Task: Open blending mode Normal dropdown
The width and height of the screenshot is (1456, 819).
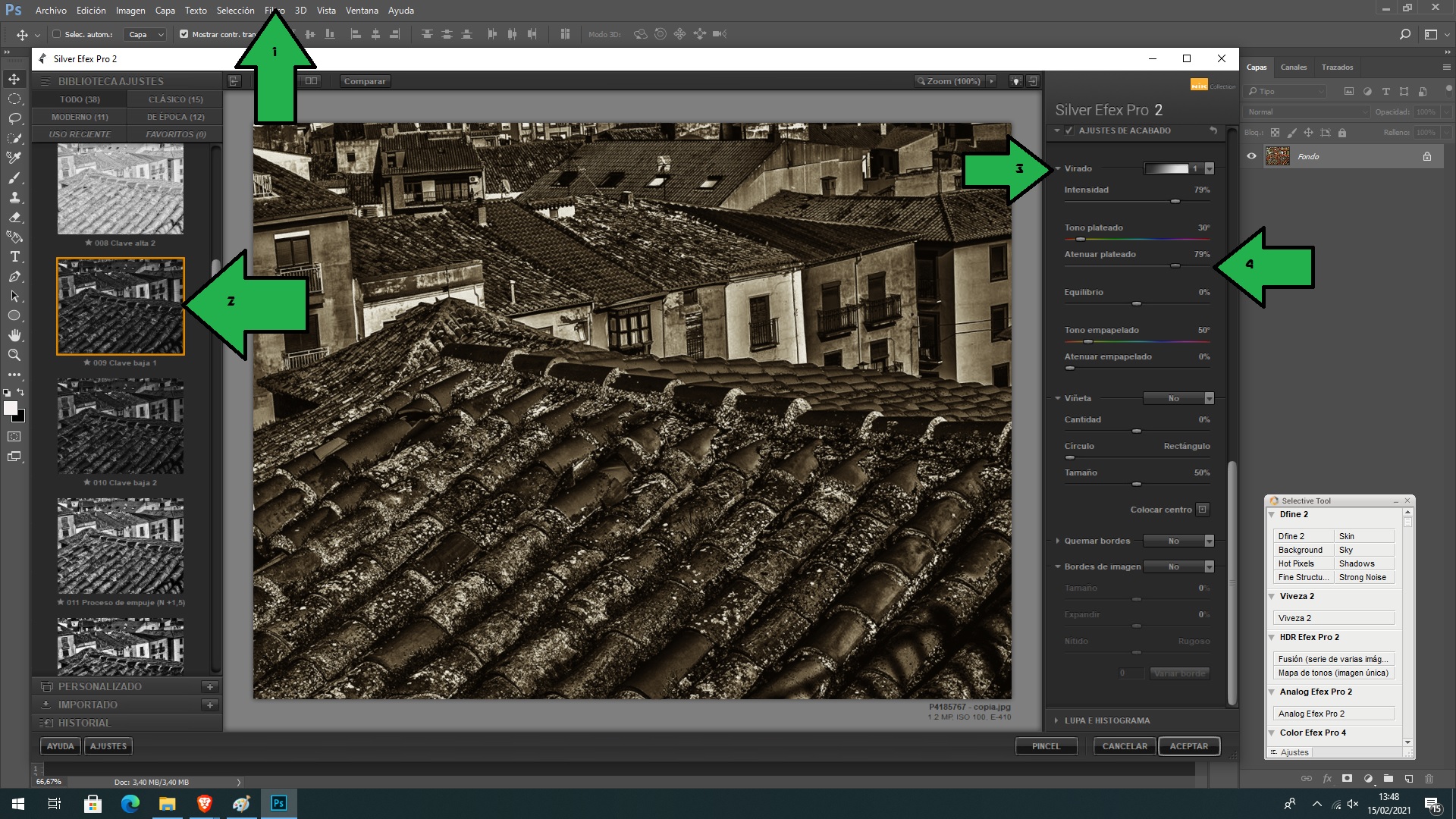Action: tap(1307, 111)
